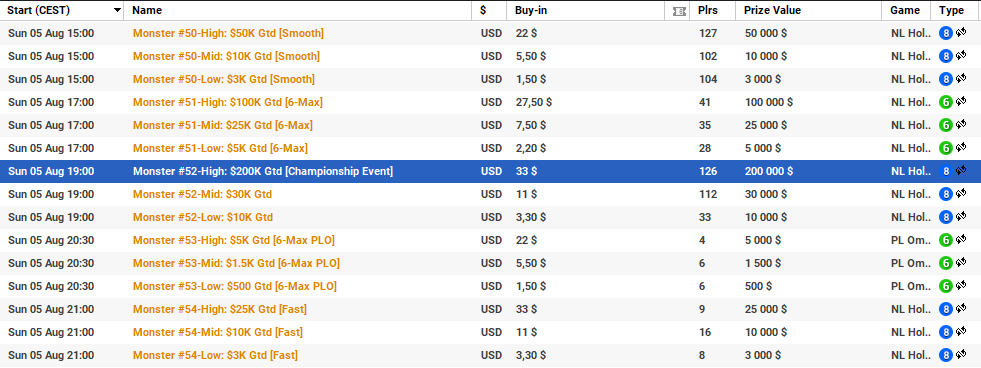Viewport: 981px width, 368px height.
Task: Click re-entry flags icon in Monster #50-Low row
Action: tap(961, 78)
